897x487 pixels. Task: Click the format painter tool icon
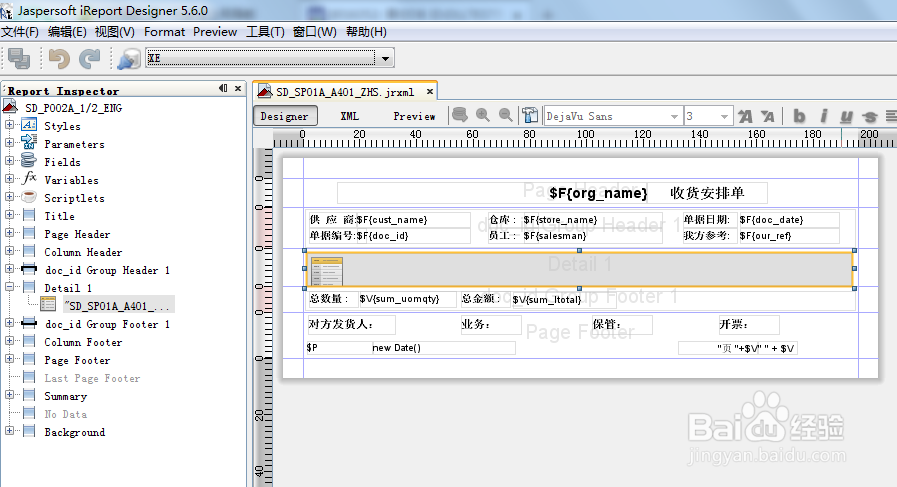point(530,116)
